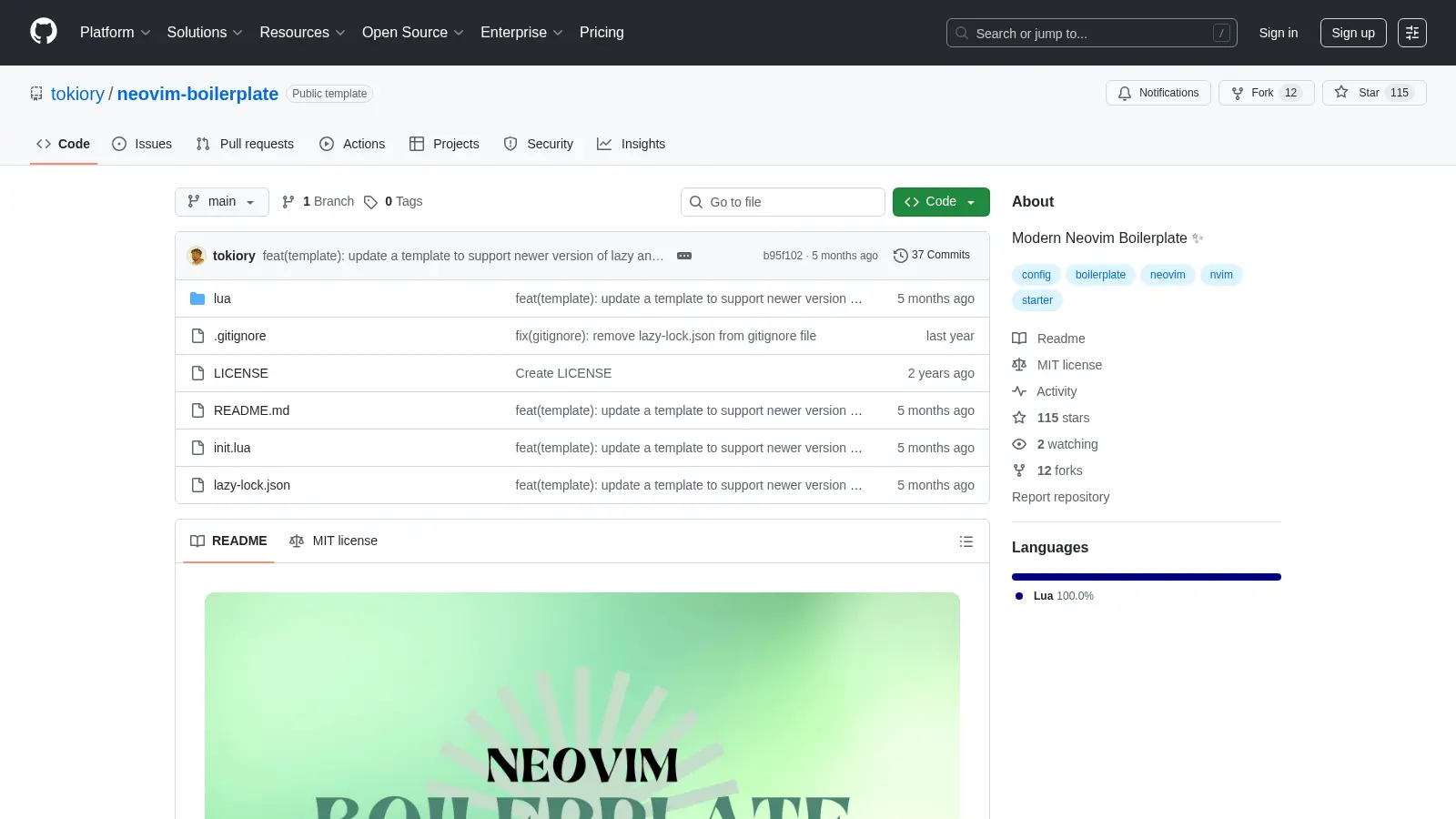This screenshot has height=819, width=1456.
Task: Open the GitHub homepage logo
Action: point(44,32)
